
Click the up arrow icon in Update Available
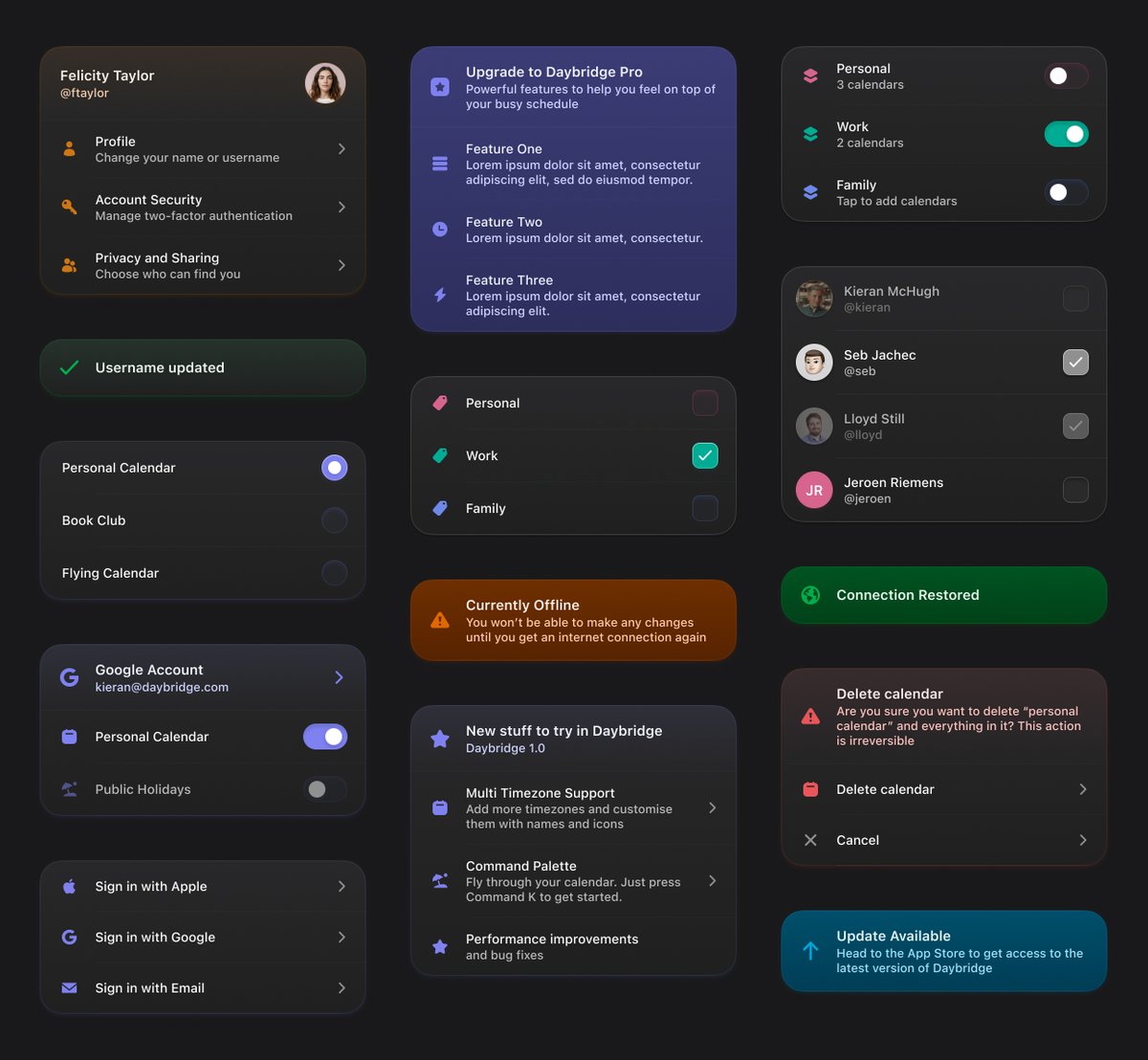coord(810,951)
